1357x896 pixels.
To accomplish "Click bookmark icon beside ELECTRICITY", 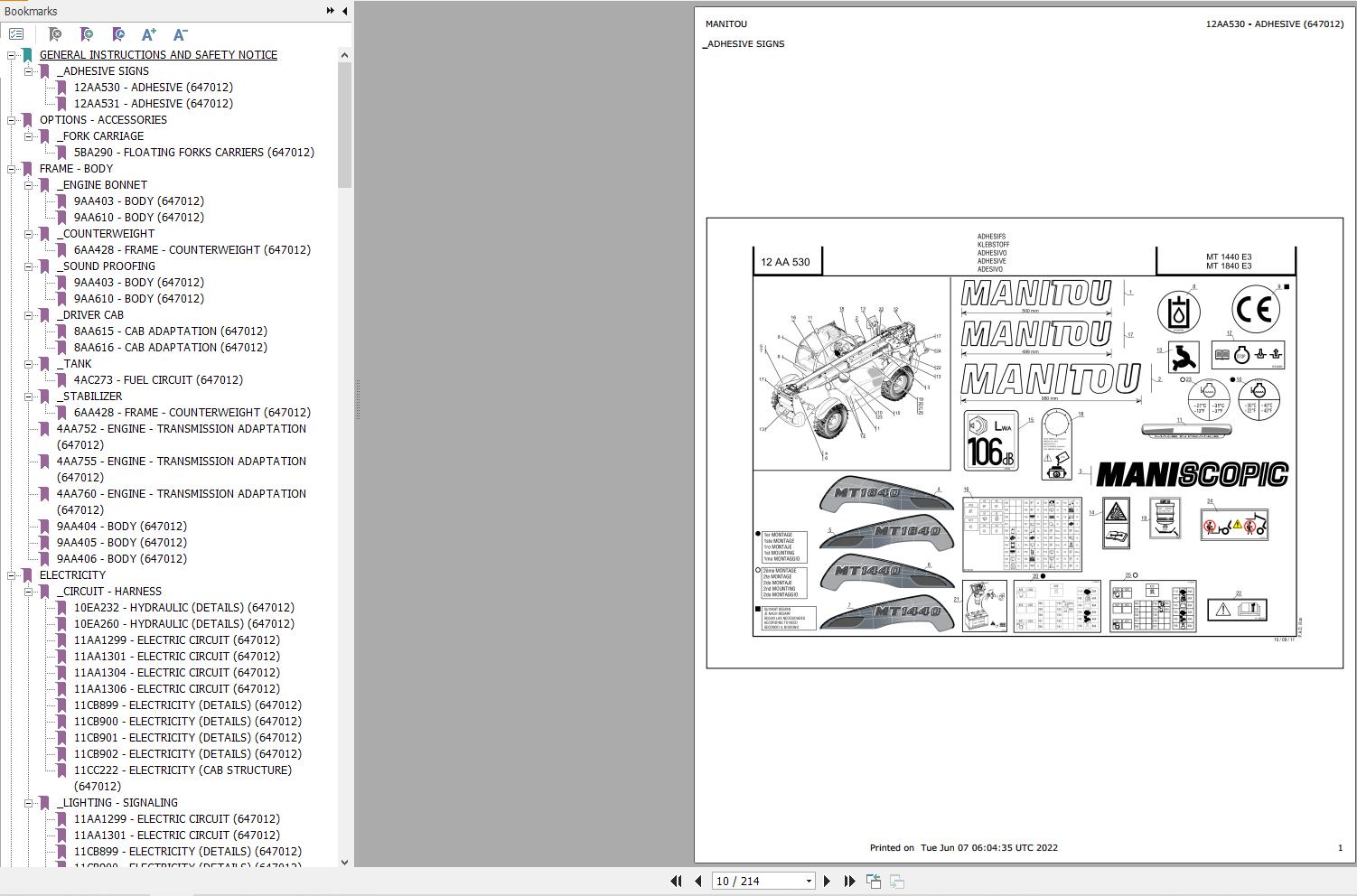I will click(x=27, y=575).
